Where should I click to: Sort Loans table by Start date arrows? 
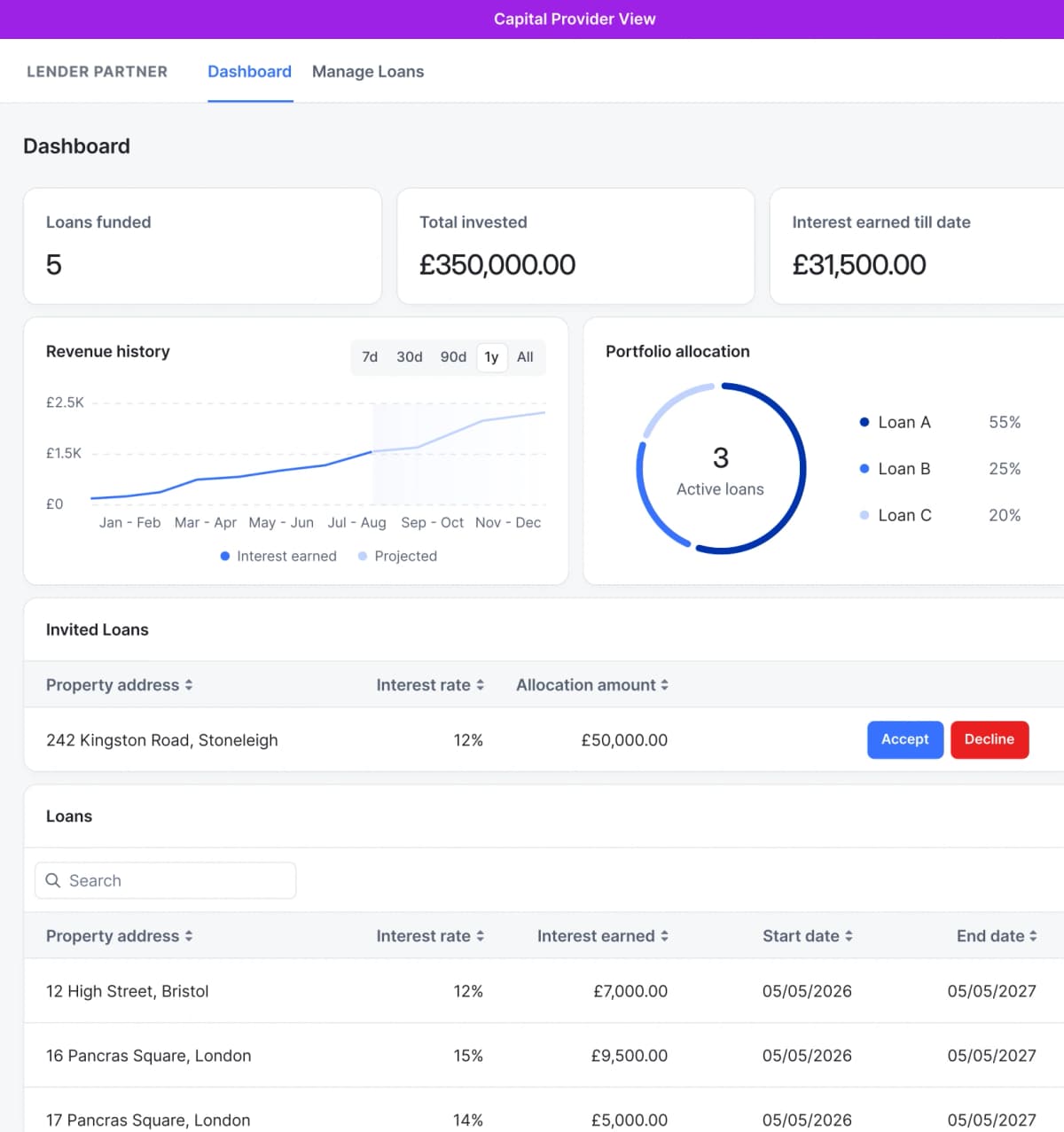849,936
